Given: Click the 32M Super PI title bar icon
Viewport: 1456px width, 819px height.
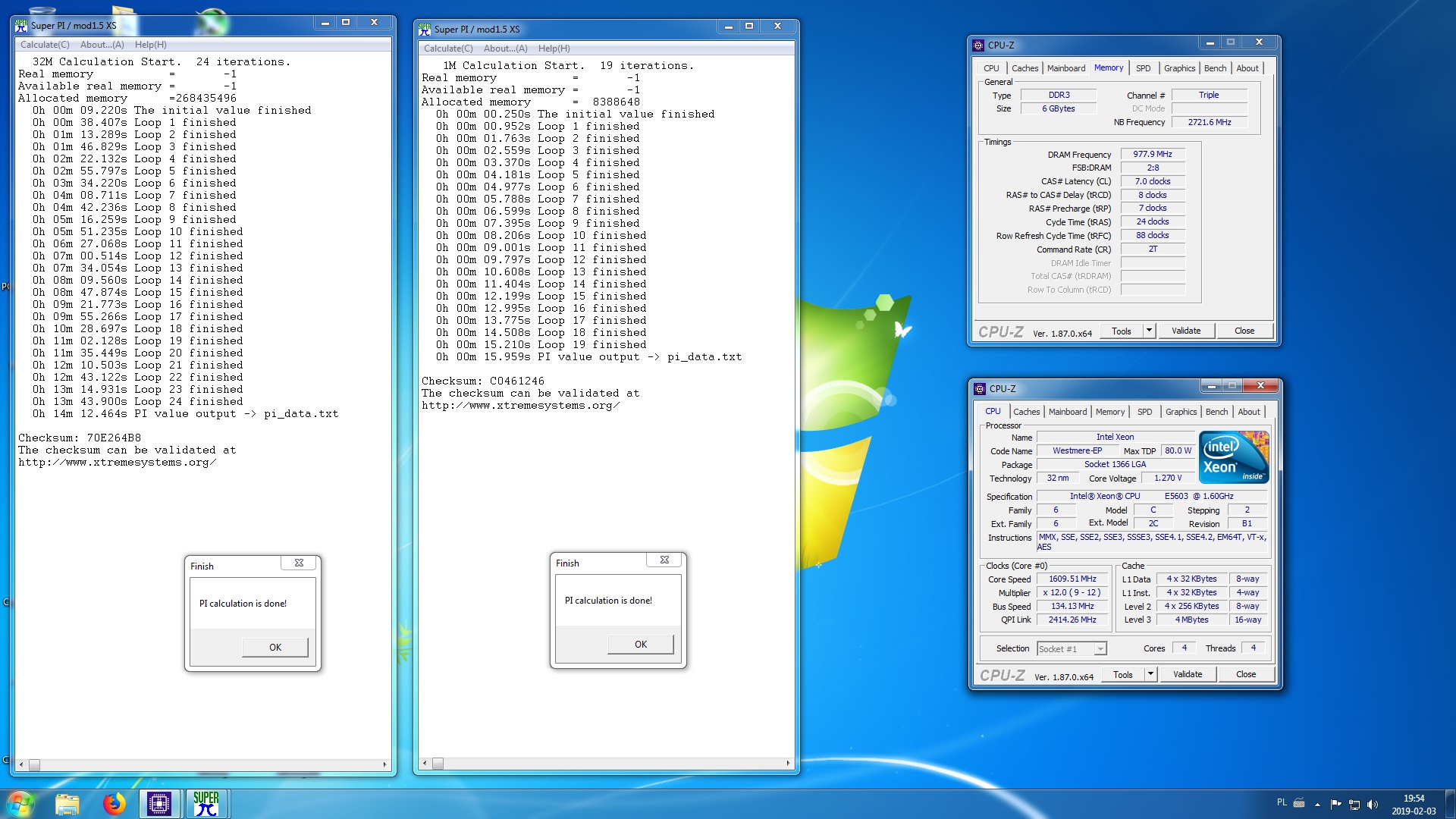Looking at the screenshot, I should [21, 25].
